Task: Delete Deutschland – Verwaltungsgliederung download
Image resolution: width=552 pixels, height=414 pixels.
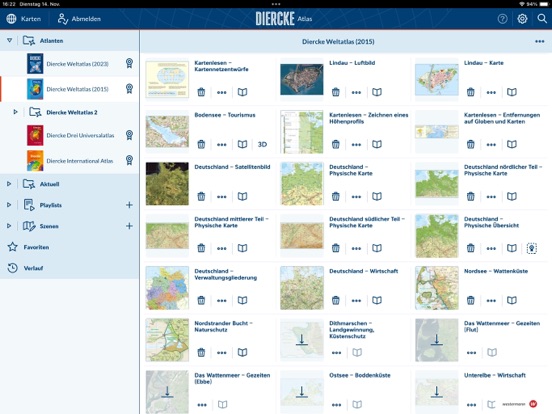Action: pos(201,300)
